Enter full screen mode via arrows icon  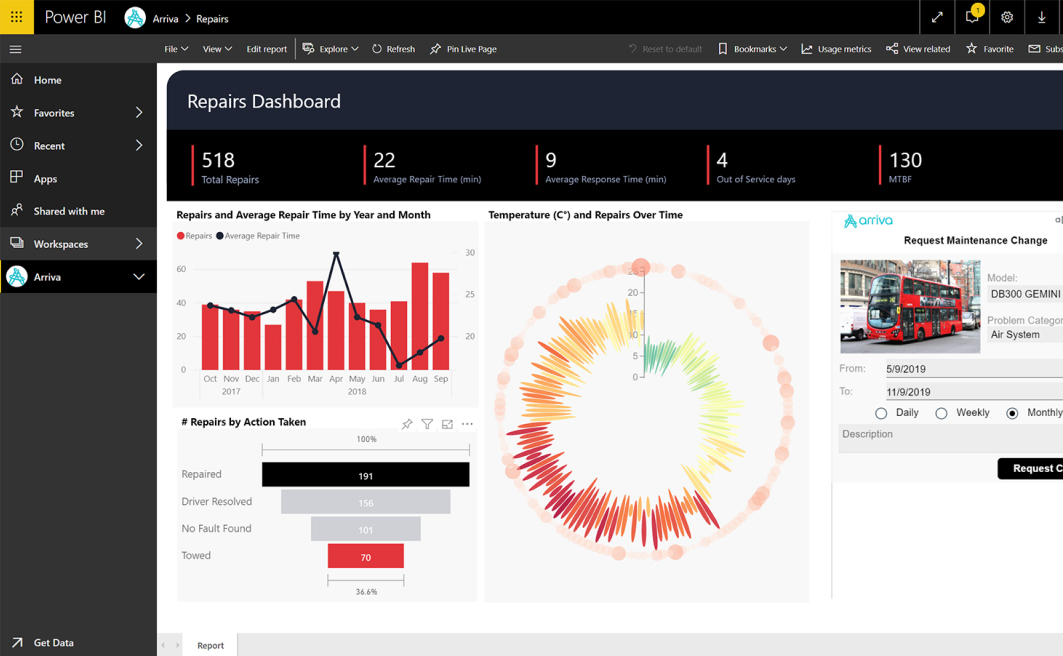937,18
